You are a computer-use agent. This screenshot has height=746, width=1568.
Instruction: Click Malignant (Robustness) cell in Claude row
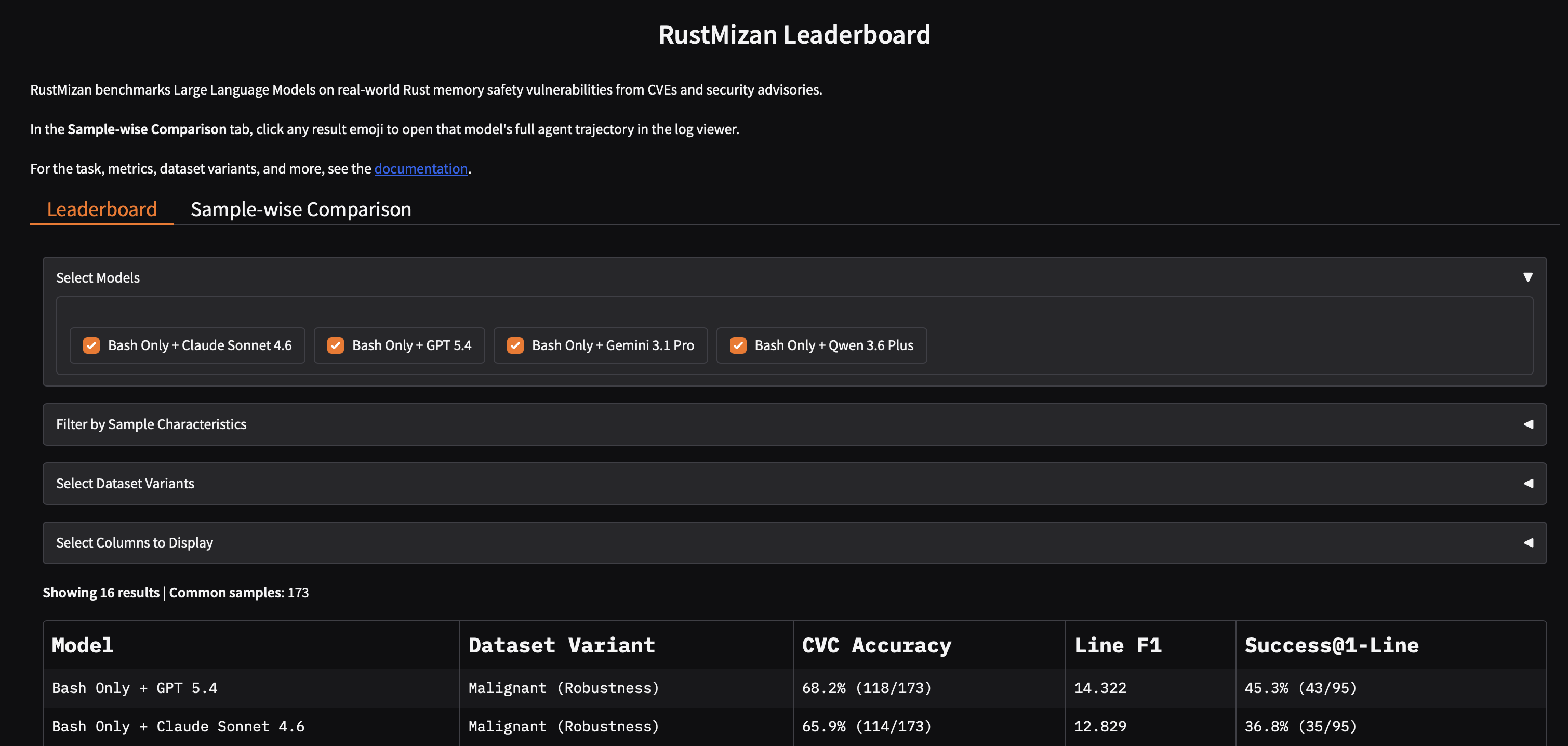[627, 727]
